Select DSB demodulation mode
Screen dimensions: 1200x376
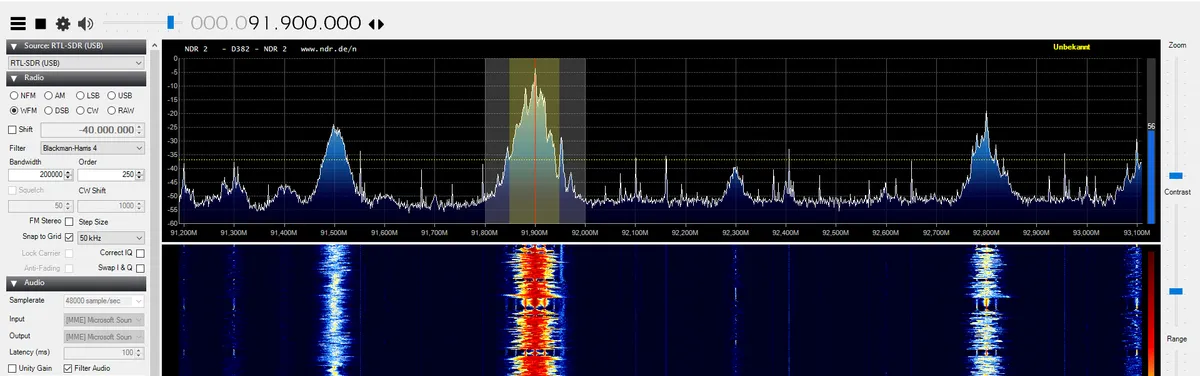(x=56, y=110)
